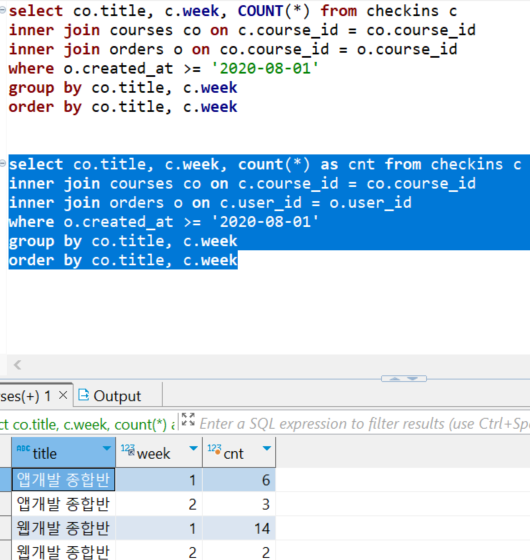
Task: Click 'c.user_id = o.user_id' in highlighted query
Action: [316, 202]
